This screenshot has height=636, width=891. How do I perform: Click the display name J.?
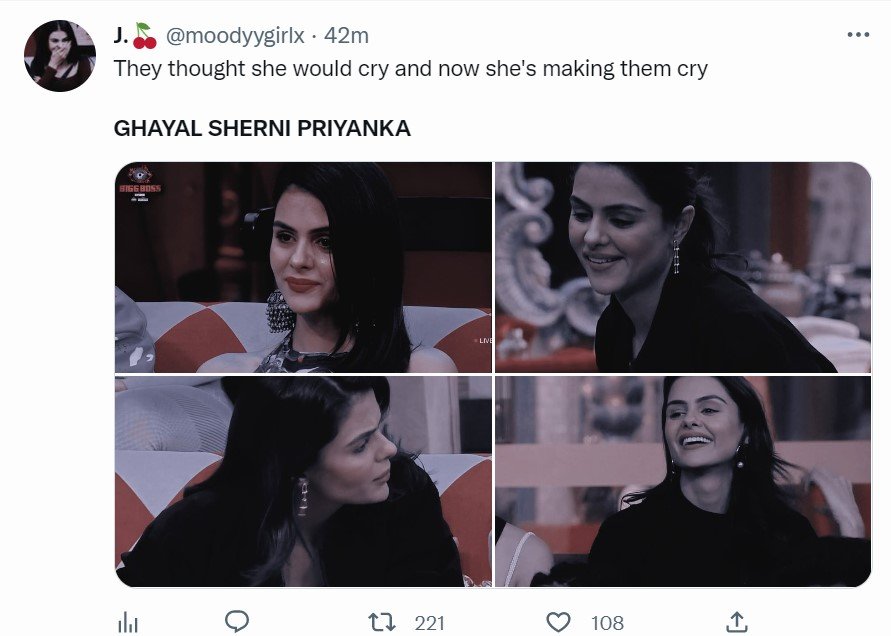(120, 33)
